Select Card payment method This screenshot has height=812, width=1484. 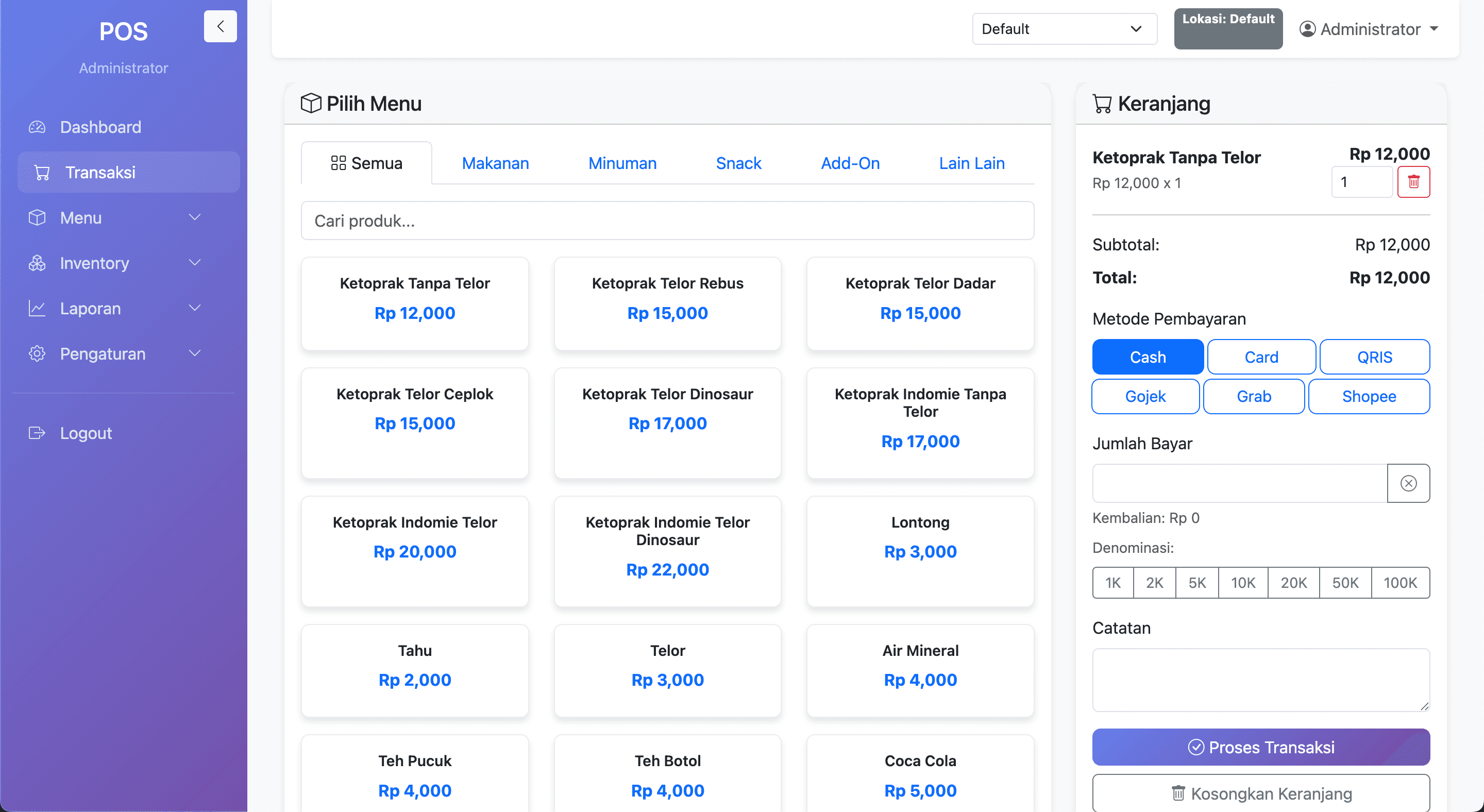click(x=1261, y=357)
